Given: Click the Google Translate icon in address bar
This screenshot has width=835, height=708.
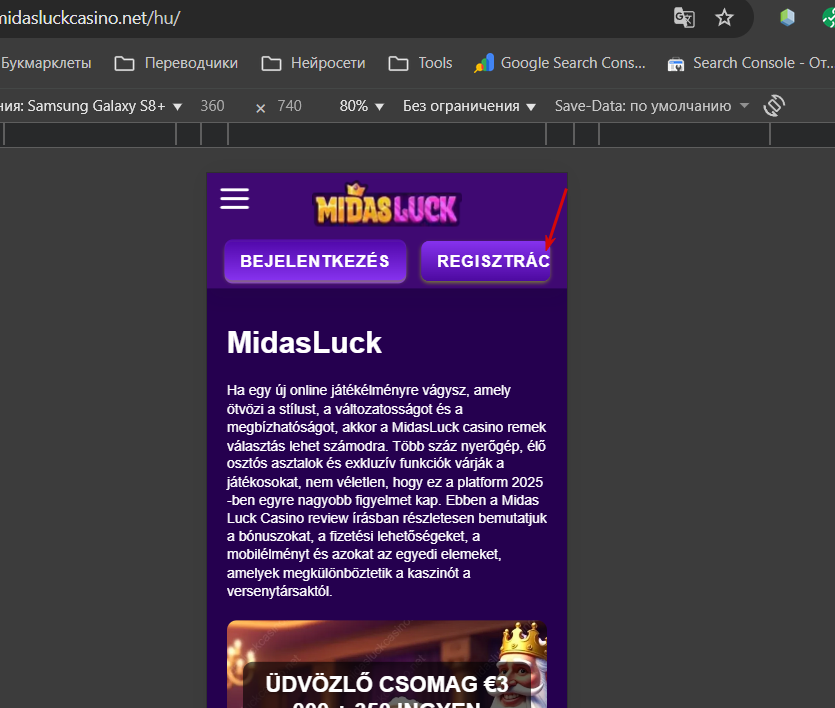Looking at the screenshot, I should pyautogui.click(x=684, y=18).
